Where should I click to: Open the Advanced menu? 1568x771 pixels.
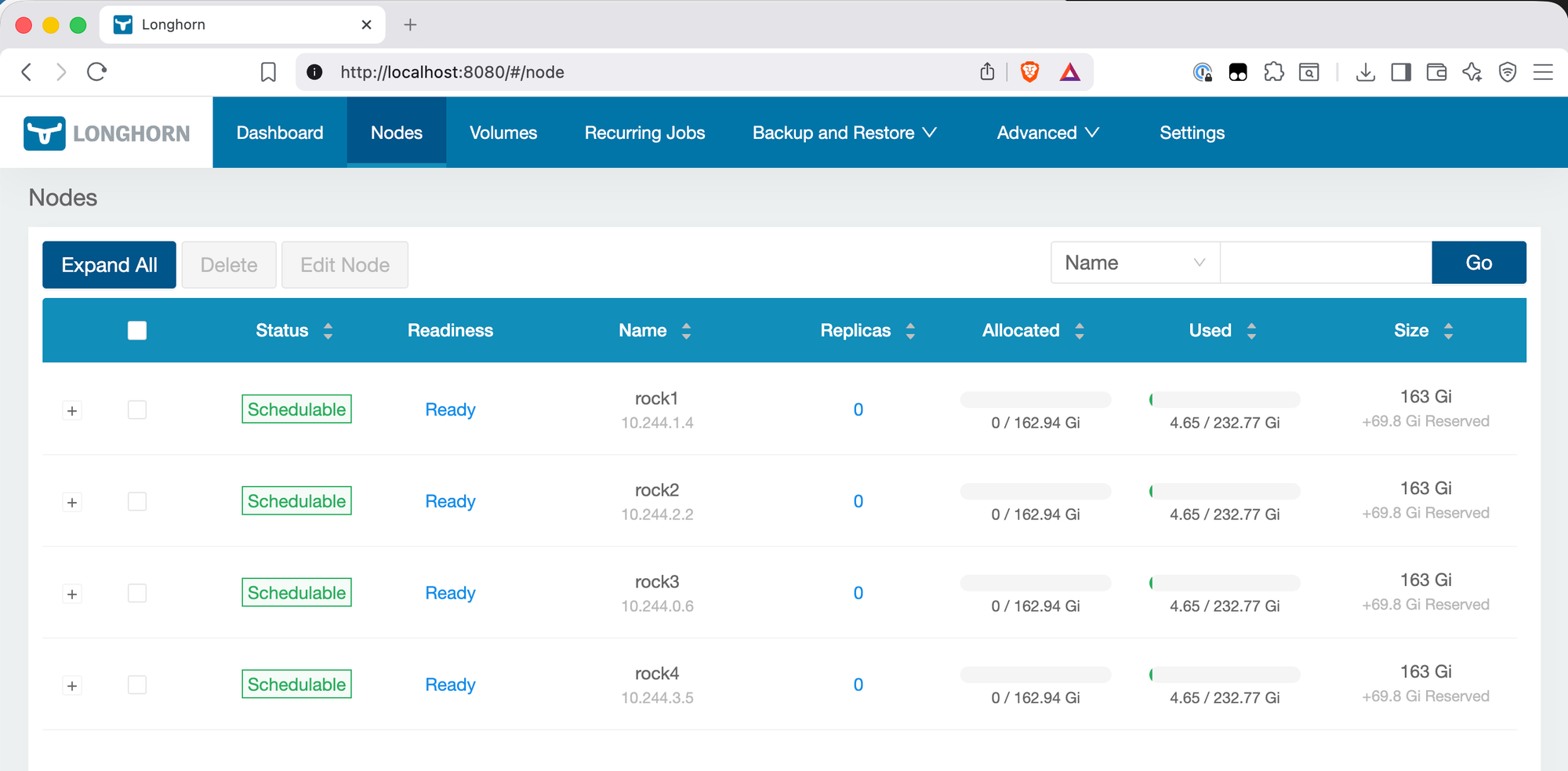[1047, 132]
